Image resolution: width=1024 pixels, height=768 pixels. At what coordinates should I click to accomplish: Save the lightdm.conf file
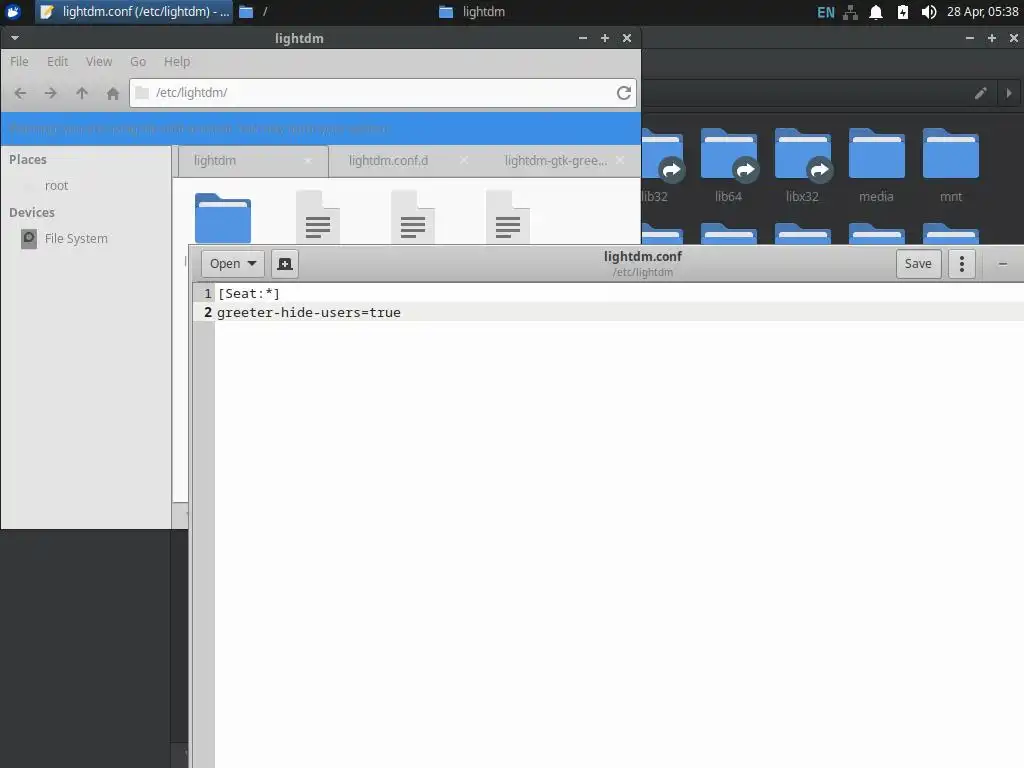click(x=918, y=264)
